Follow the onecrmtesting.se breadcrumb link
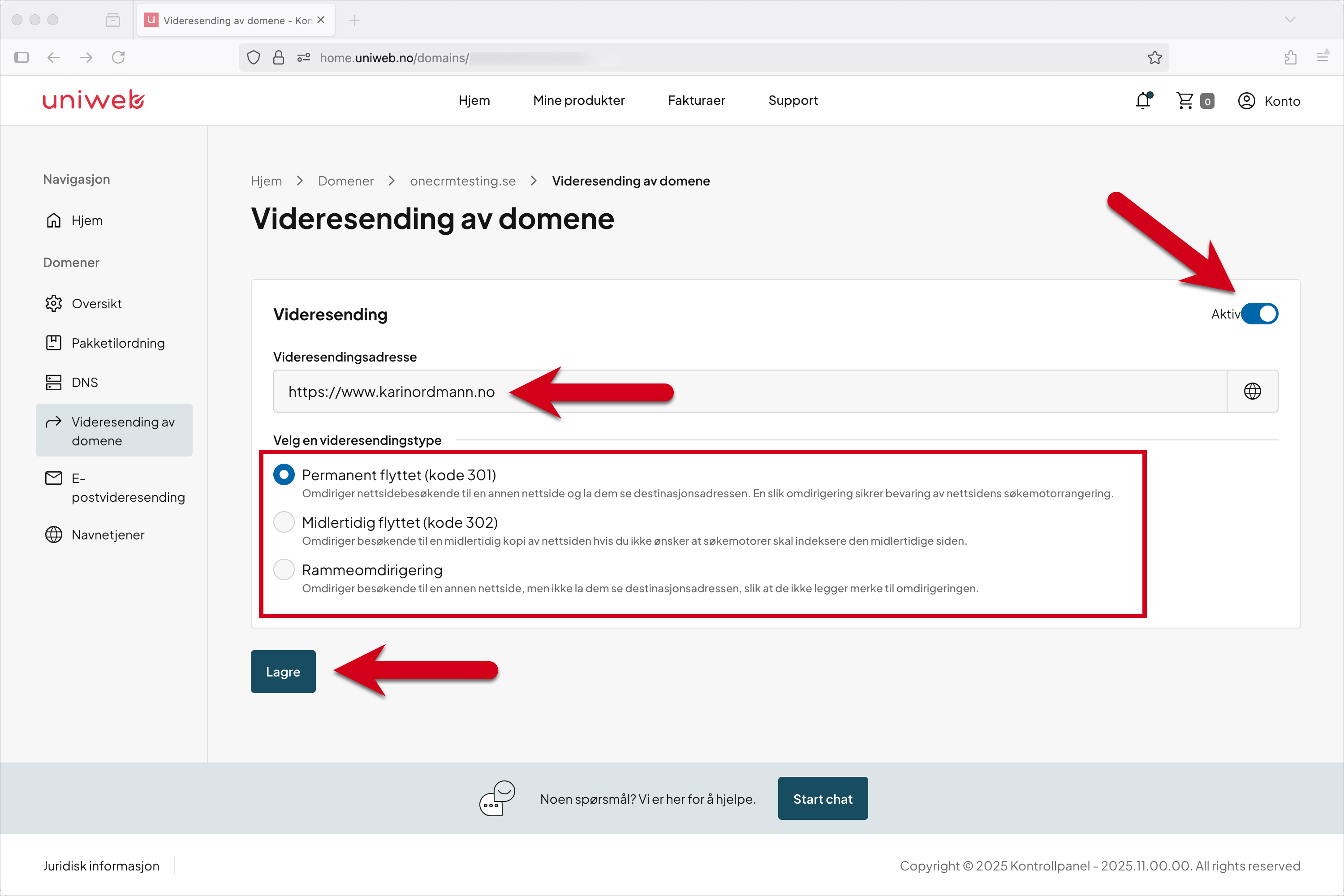This screenshot has height=896, width=1344. [x=463, y=181]
